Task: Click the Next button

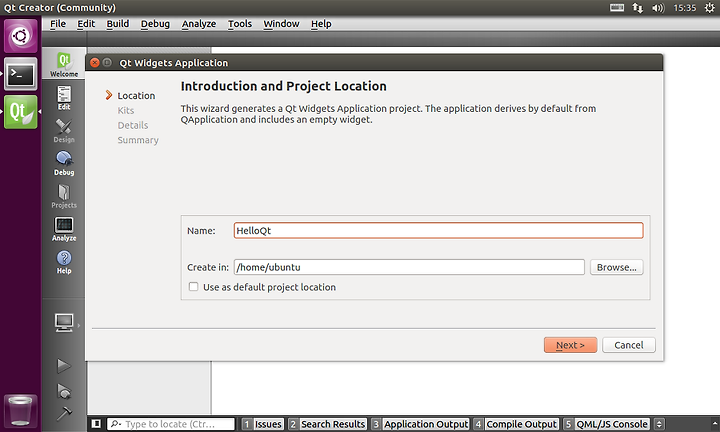Action: (x=570, y=345)
